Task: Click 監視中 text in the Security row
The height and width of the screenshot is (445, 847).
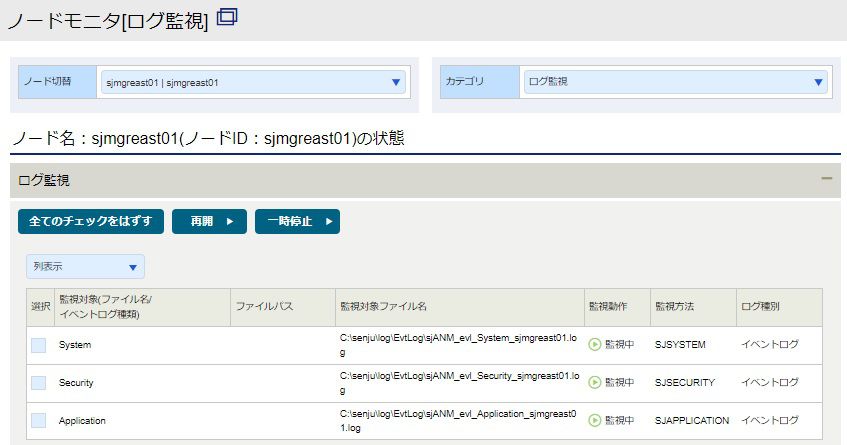Action: pos(619,382)
